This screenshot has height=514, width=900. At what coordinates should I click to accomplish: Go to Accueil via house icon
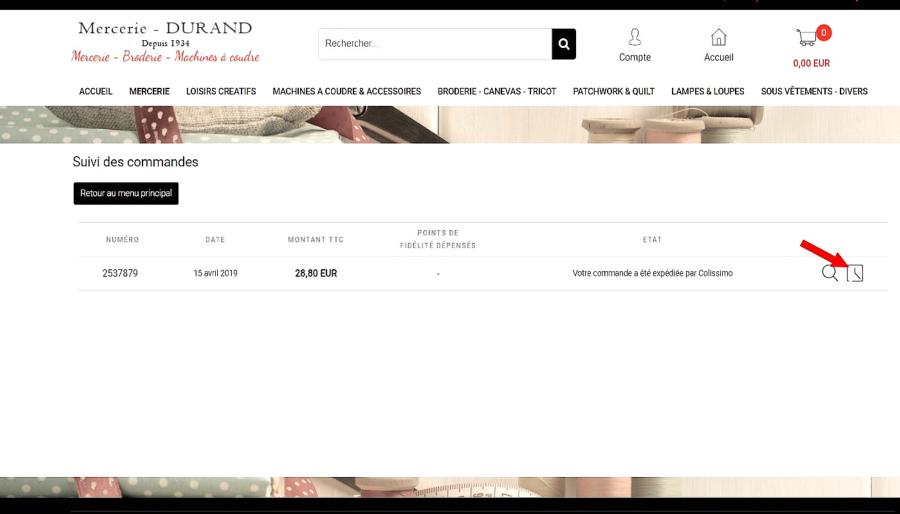click(x=719, y=37)
